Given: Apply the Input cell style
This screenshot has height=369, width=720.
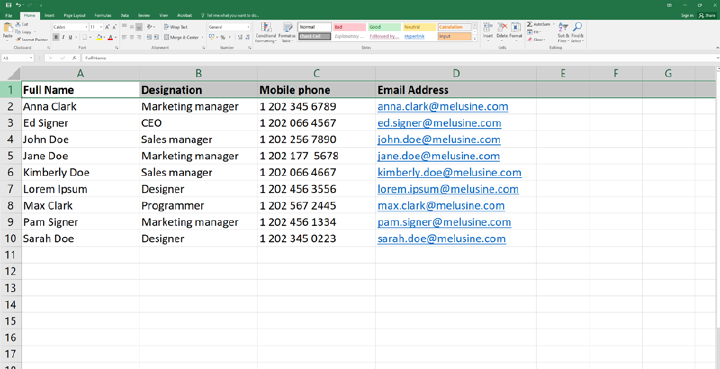Looking at the screenshot, I should [455, 36].
